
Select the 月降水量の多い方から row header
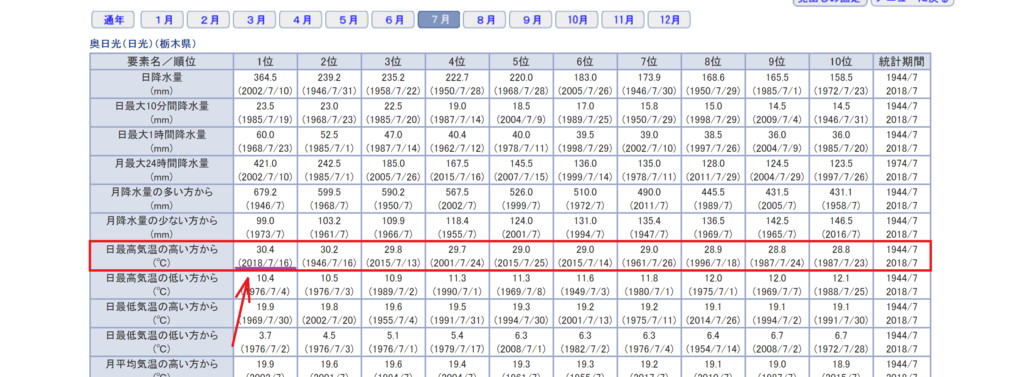162,199
